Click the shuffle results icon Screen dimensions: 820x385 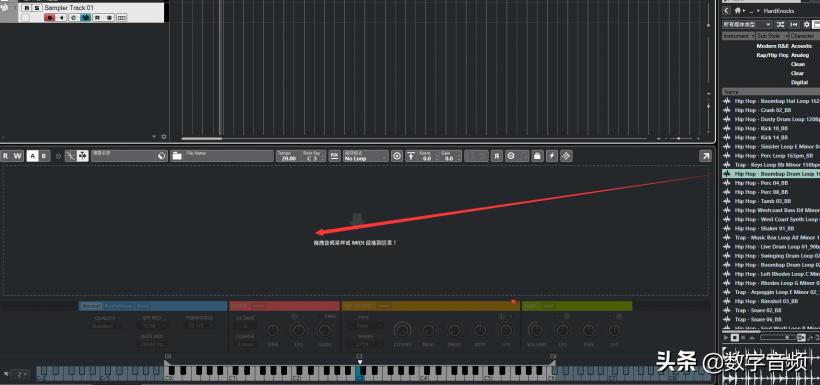(780, 25)
